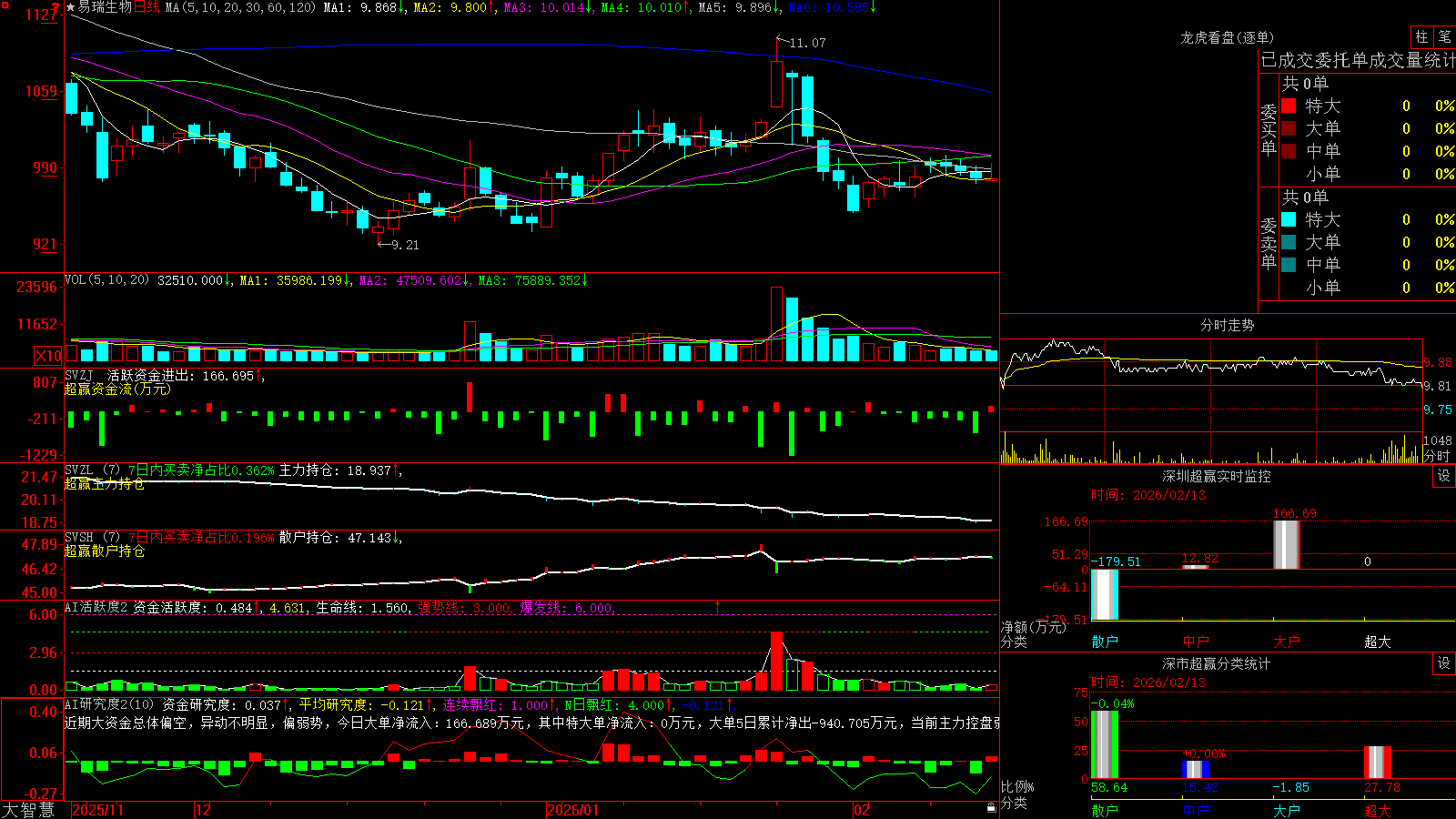This screenshot has height=819, width=1456.
Task: Open MA(5,10,20,30,60,120) indicator parameters
Action: coord(241,7)
